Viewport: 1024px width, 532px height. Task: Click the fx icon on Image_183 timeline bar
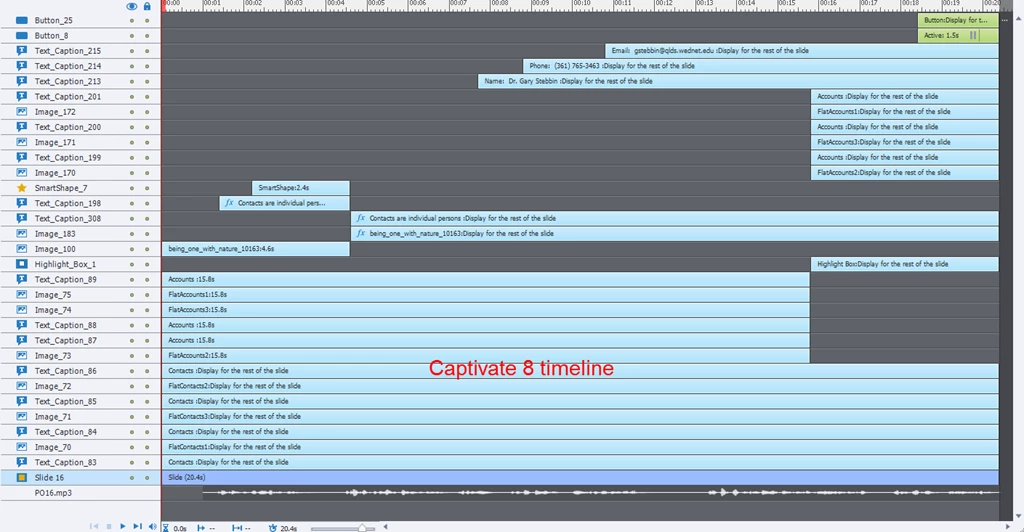[x=360, y=233]
